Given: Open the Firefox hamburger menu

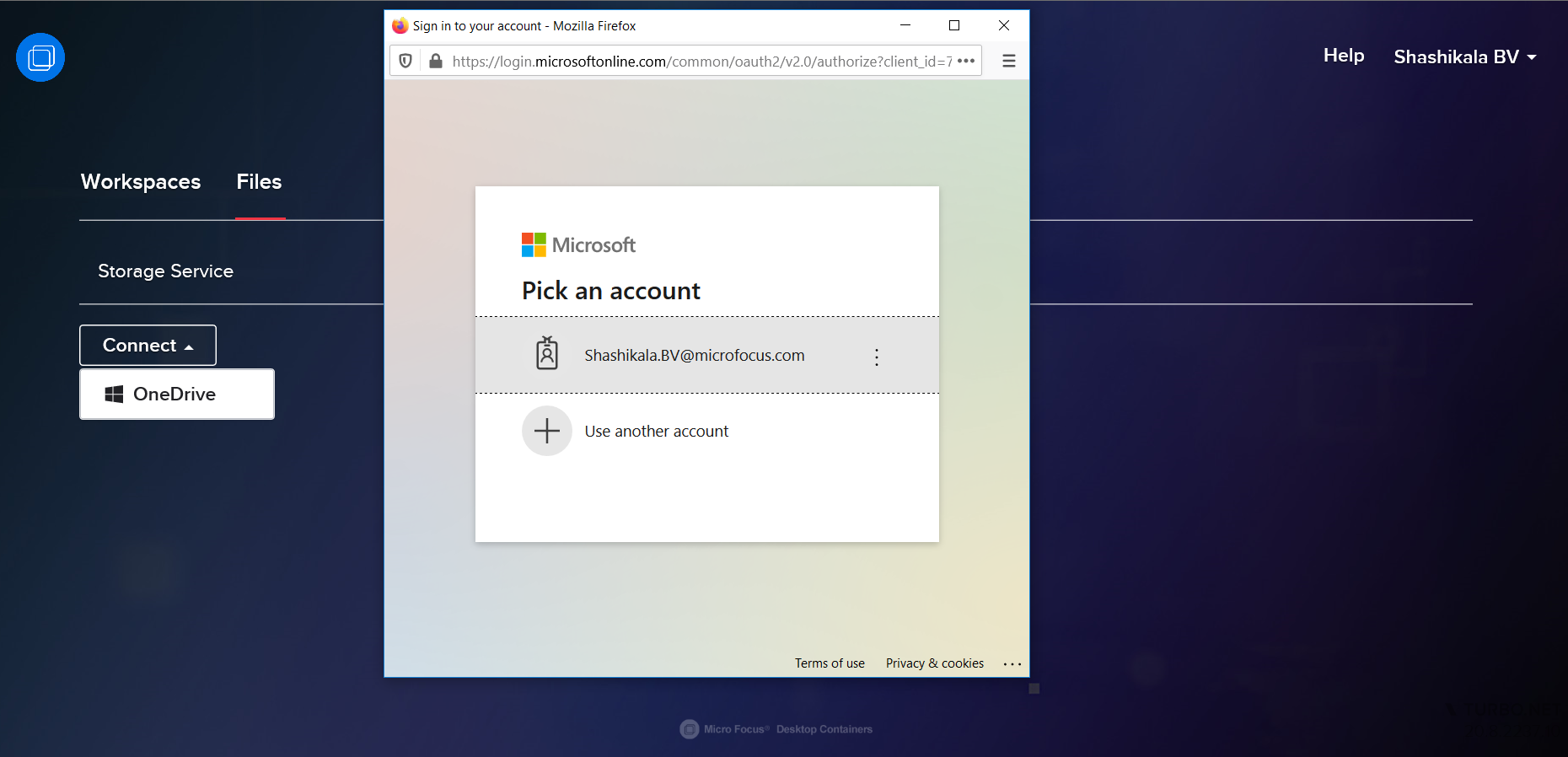Looking at the screenshot, I should click(x=1008, y=61).
